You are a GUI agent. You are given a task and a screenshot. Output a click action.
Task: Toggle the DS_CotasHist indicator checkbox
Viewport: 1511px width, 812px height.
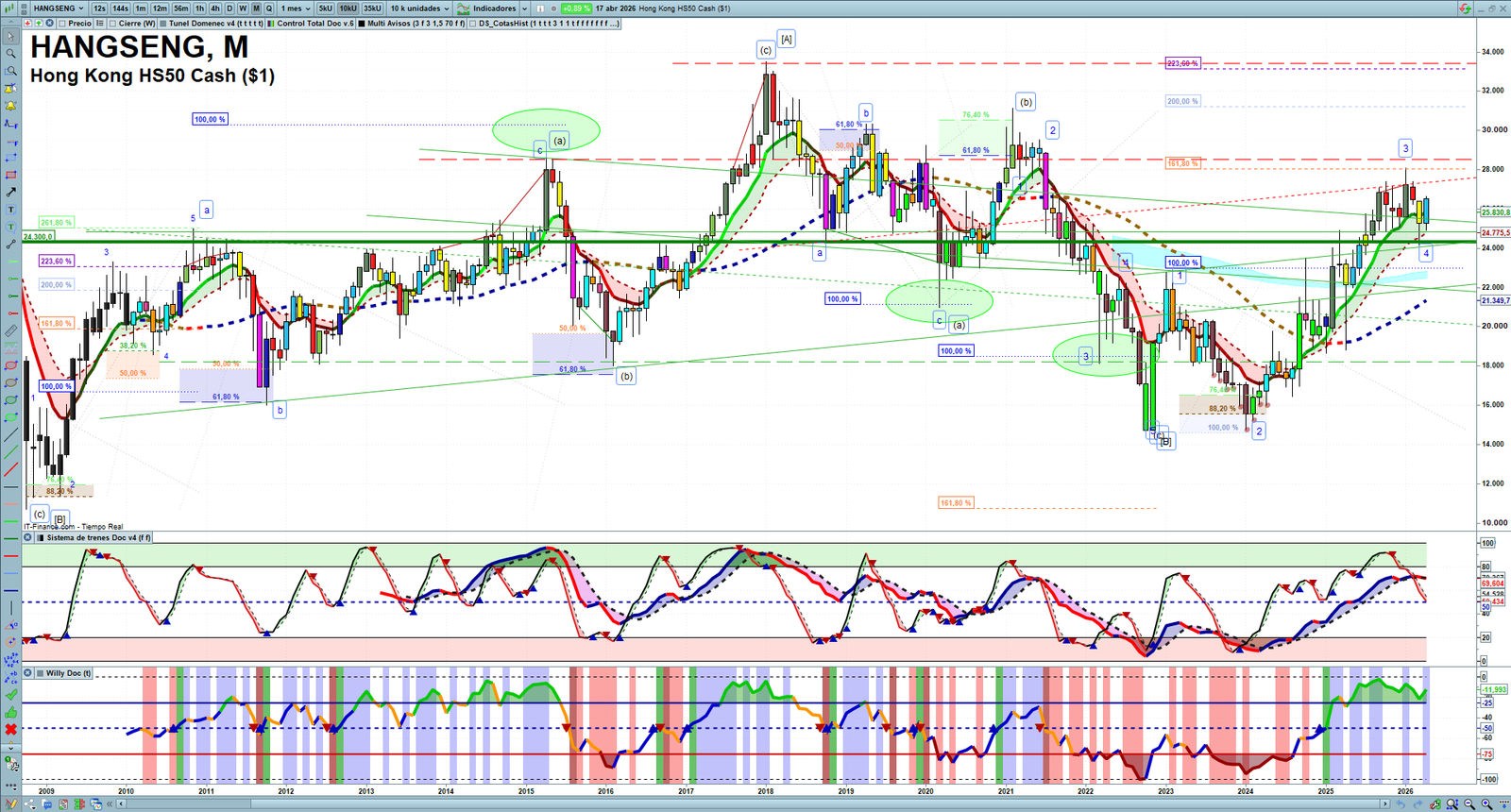click(x=473, y=24)
